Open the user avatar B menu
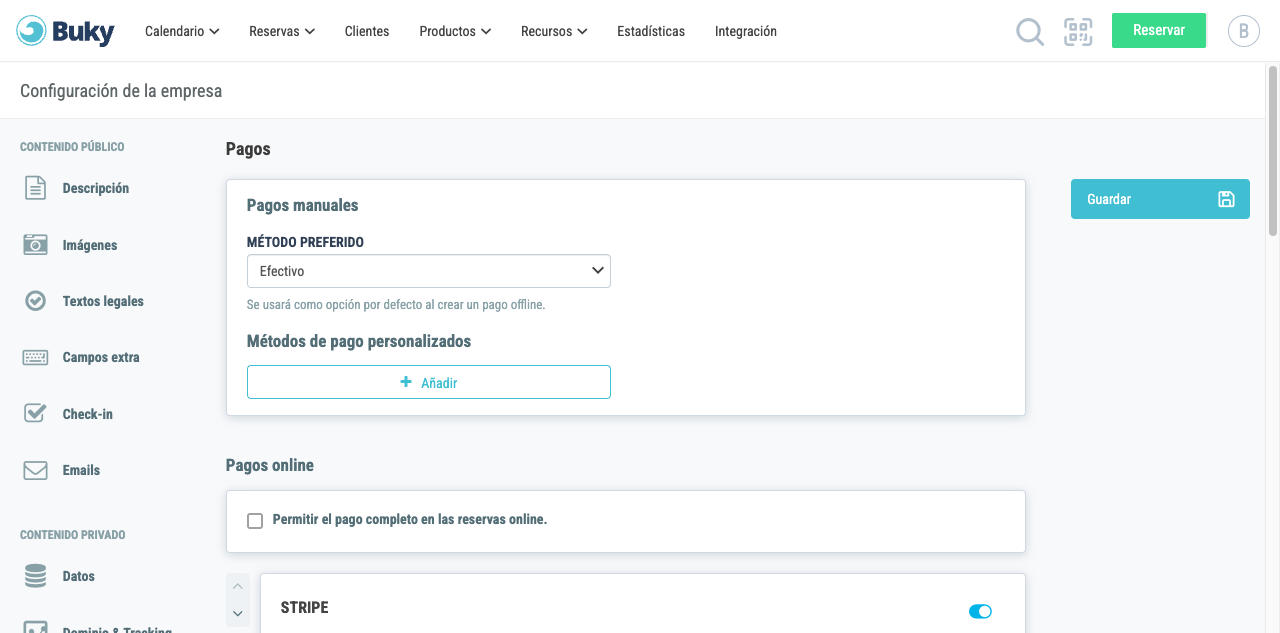This screenshot has height=633, width=1280. (x=1243, y=31)
